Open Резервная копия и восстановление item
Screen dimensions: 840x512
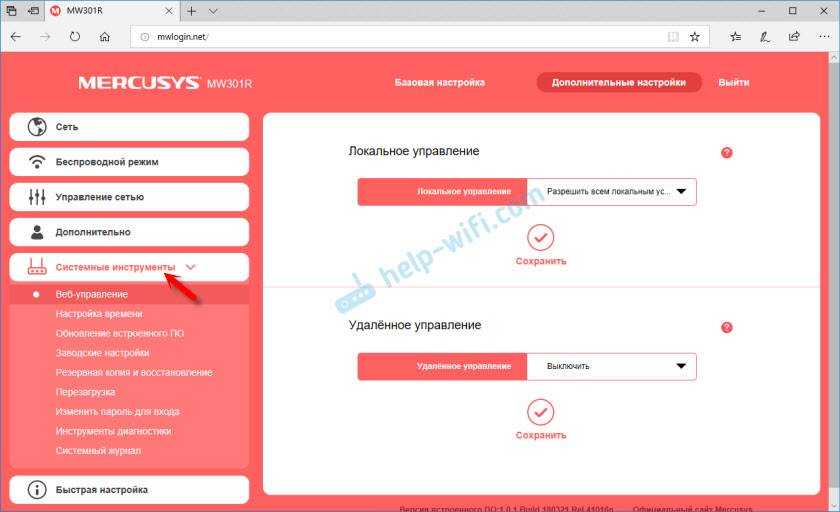(134, 372)
